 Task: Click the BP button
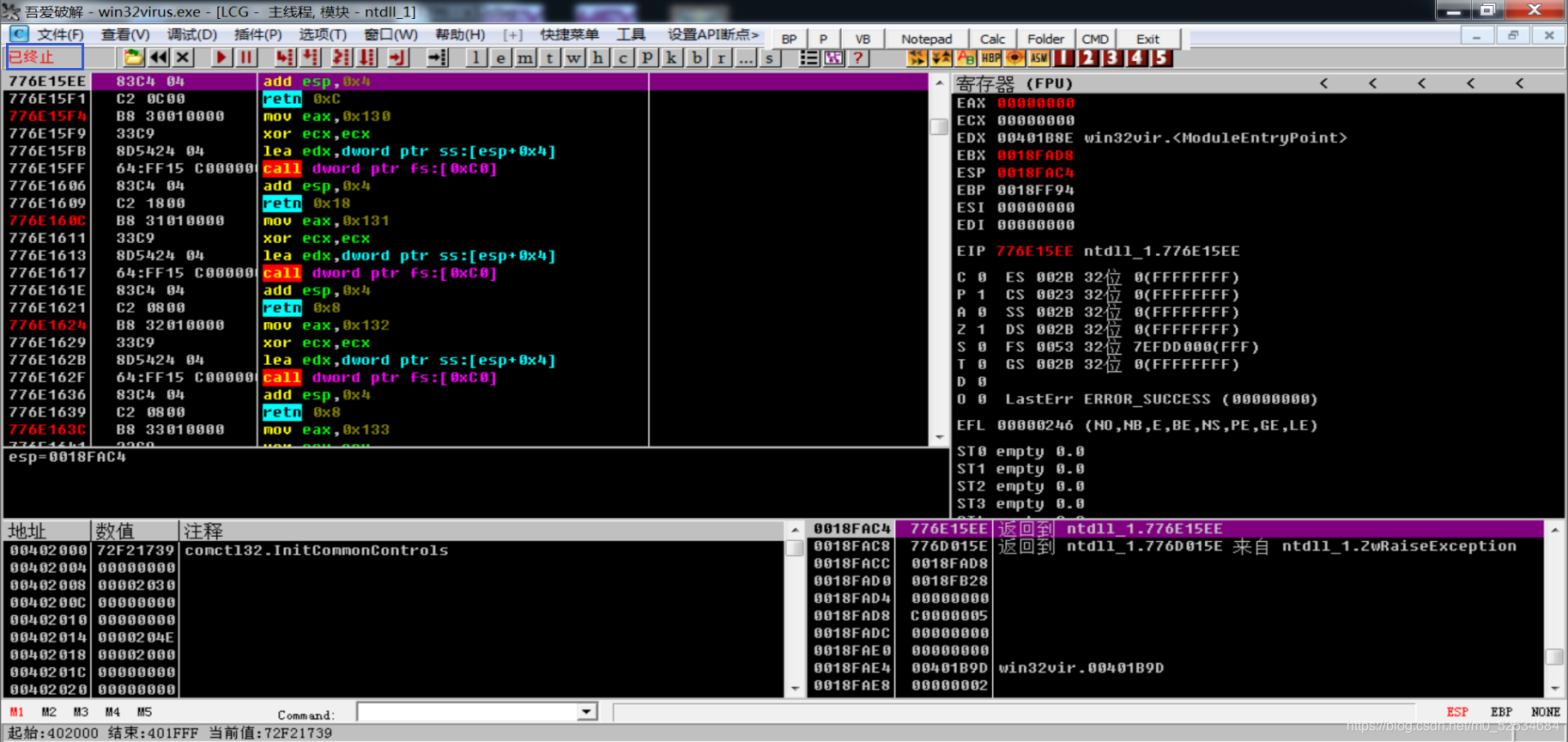click(x=789, y=39)
